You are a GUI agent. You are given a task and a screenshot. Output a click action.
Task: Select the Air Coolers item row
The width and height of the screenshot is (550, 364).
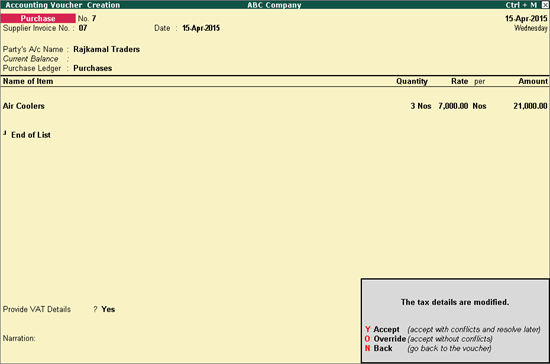click(x=275, y=106)
